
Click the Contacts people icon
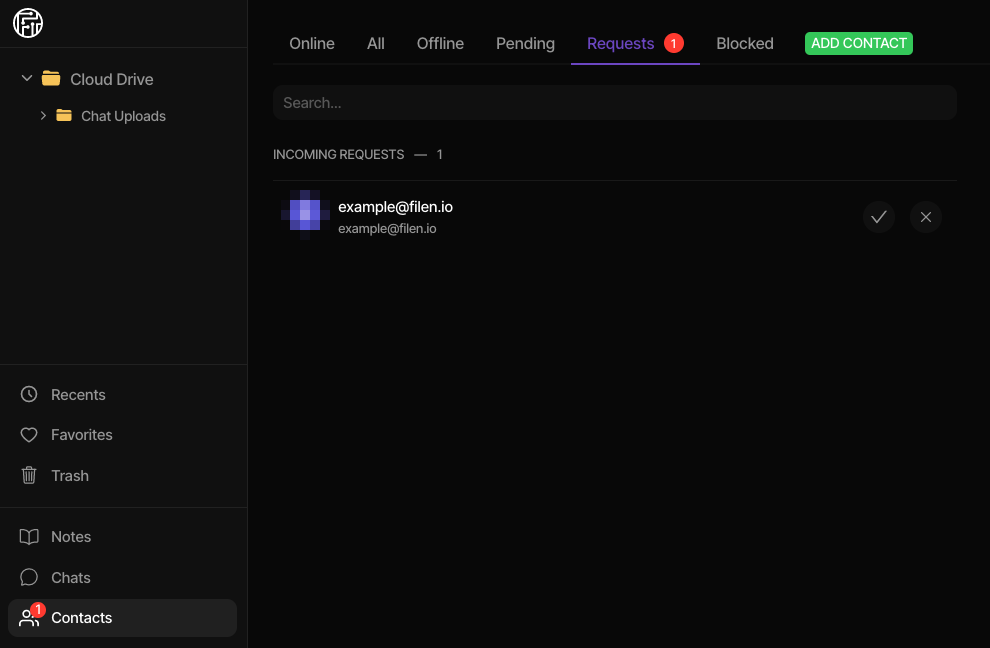[x=28, y=618]
